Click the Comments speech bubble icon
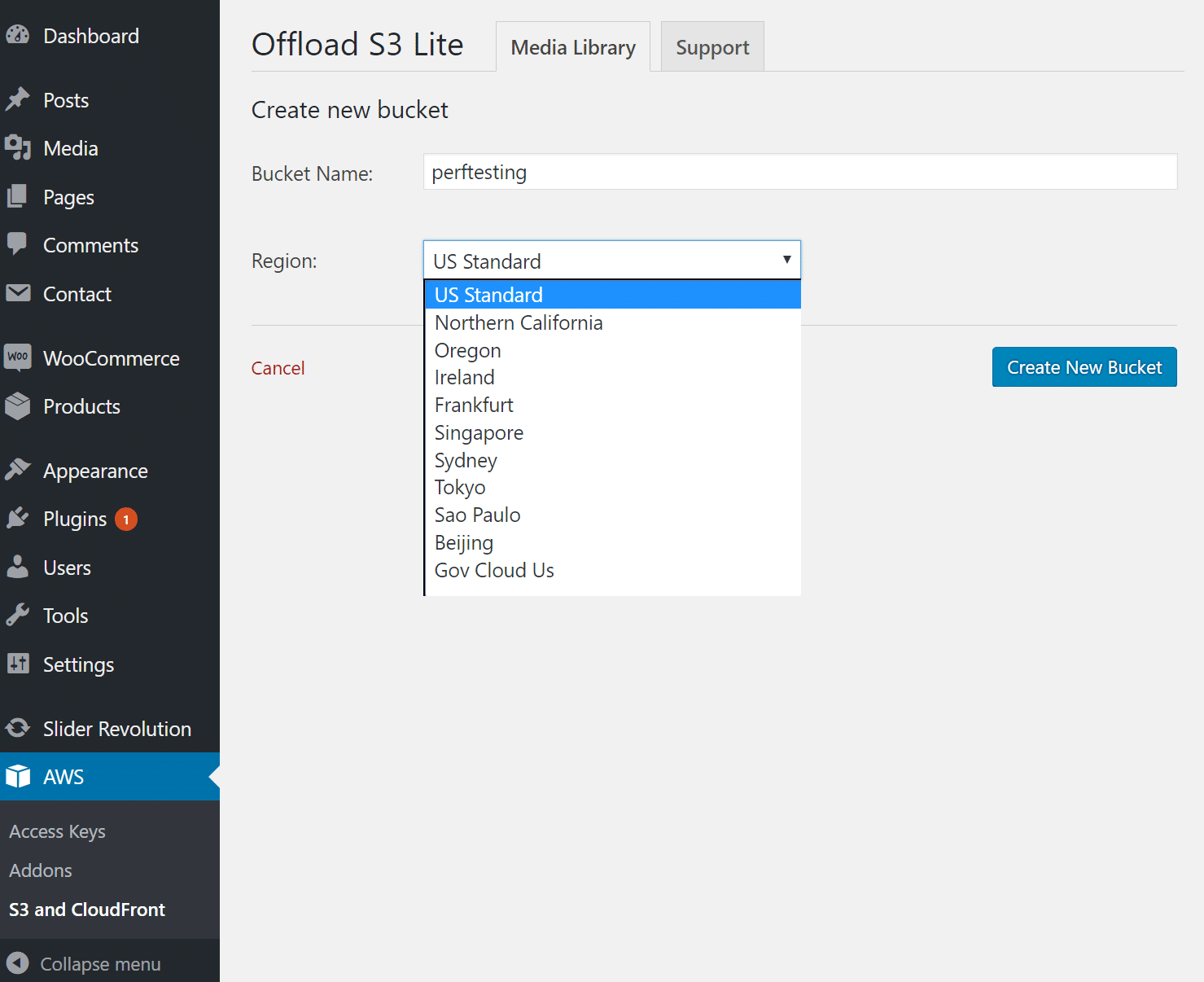The image size is (1204, 982). [x=19, y=244]
